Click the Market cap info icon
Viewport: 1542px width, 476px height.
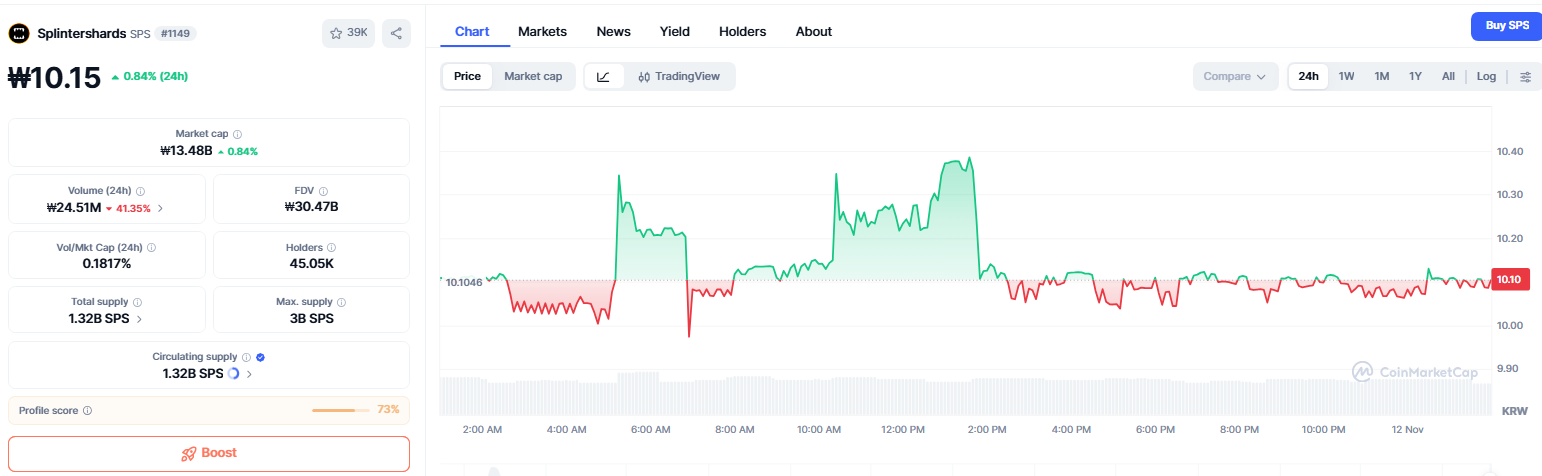237,133
